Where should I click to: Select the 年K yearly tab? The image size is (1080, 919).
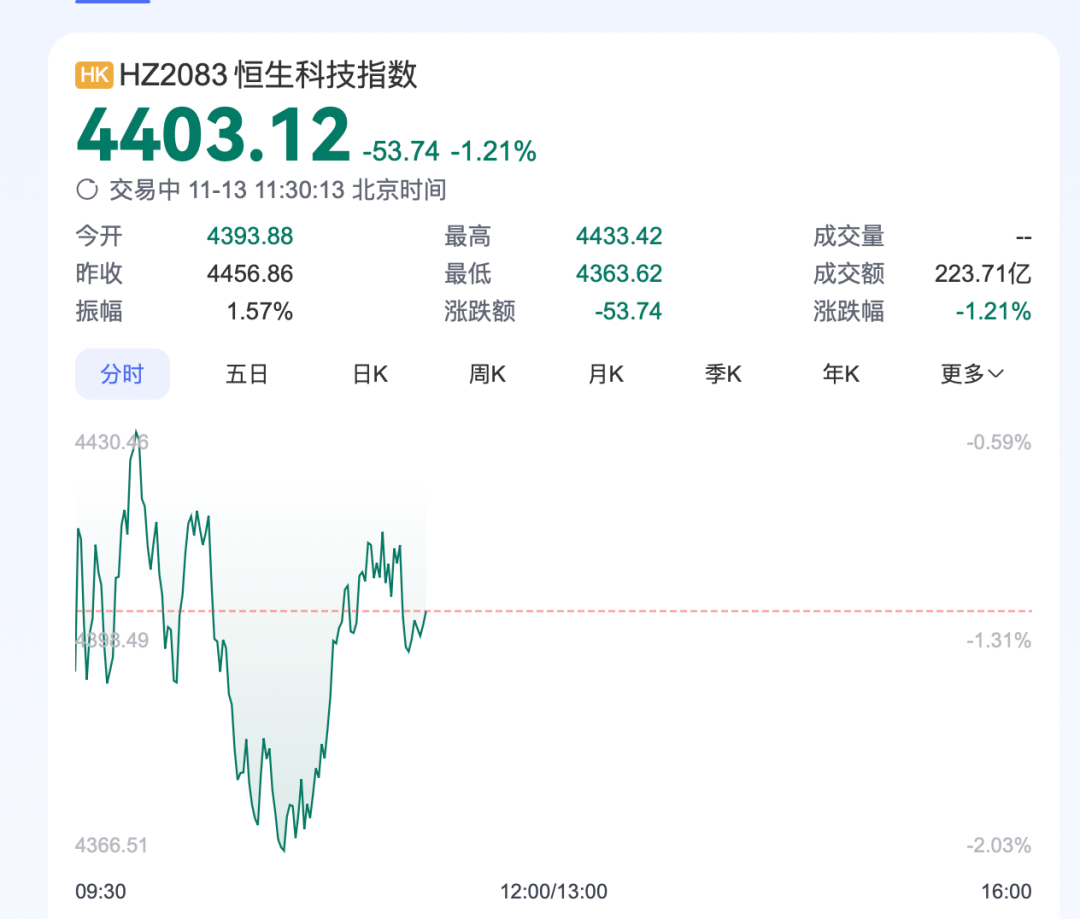pos(841,374)
